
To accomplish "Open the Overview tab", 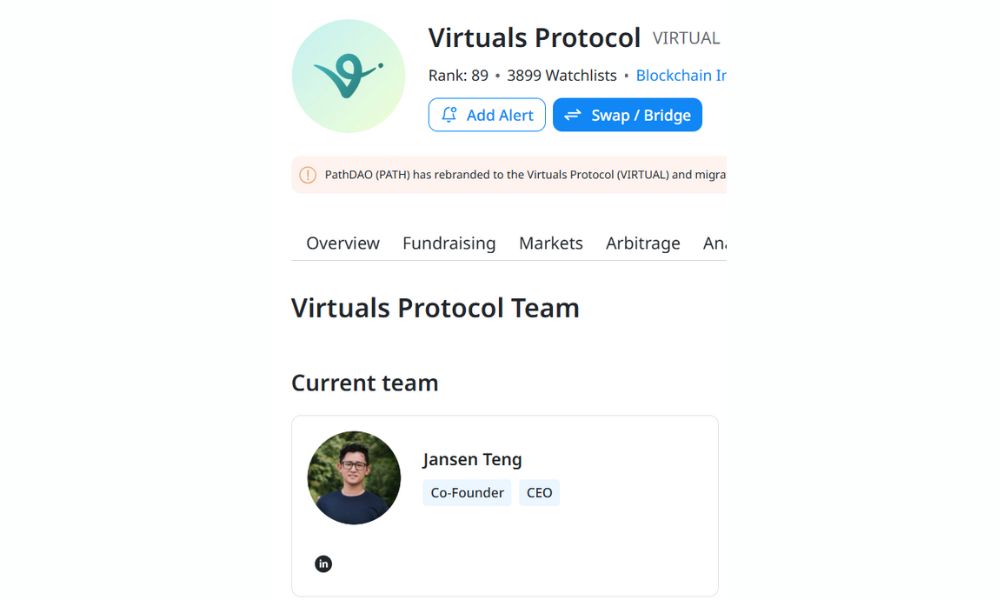I will tap(342, 243).
